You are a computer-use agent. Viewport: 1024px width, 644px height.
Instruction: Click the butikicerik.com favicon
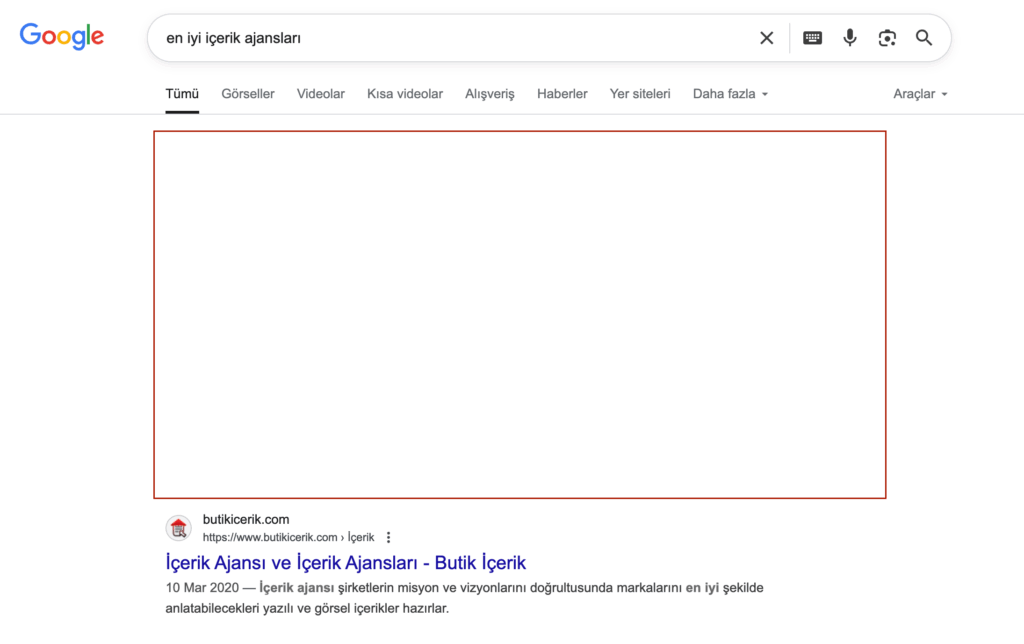(x=178, y=528)
